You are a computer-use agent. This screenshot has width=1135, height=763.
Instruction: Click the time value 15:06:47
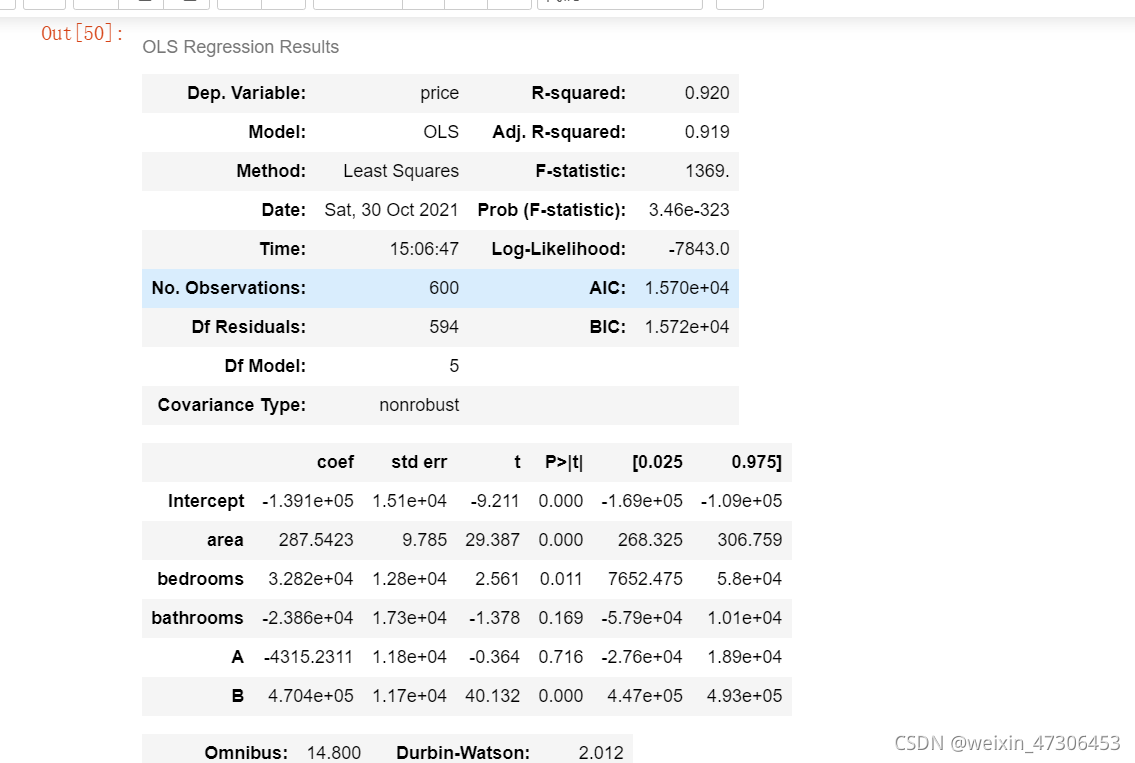pyautogui.click(x=424, y=250)
